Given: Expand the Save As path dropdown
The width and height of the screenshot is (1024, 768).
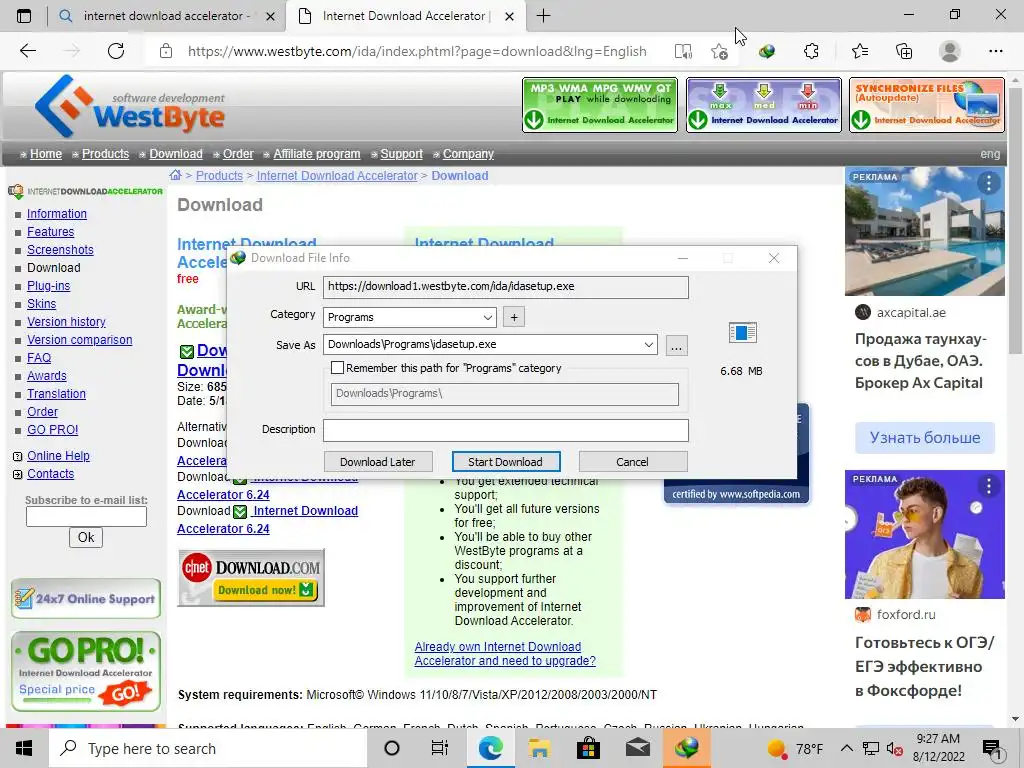Looking at the screenshot, I should (x=648, y=344).
